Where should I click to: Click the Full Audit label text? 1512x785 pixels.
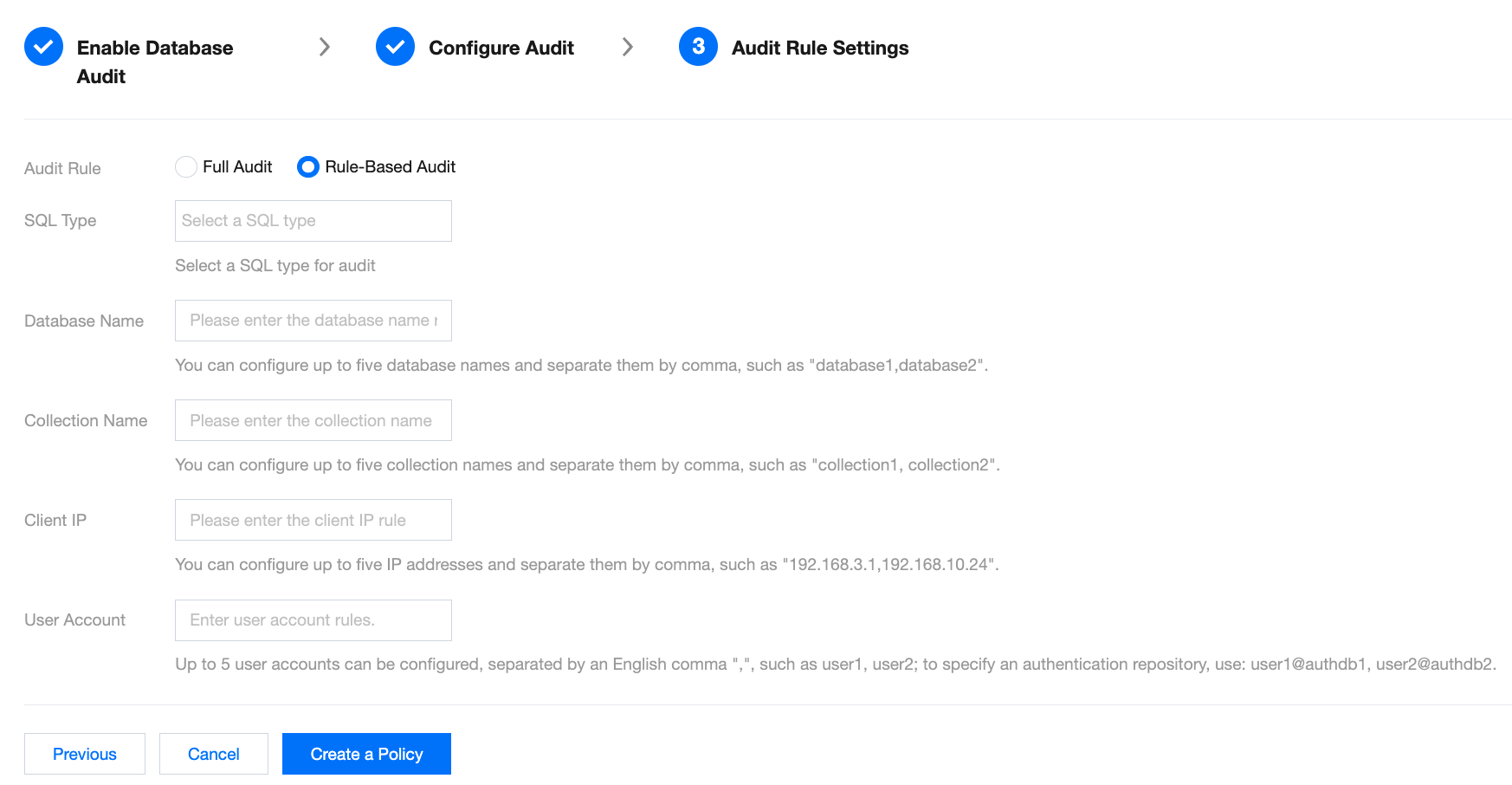[237, 167]
